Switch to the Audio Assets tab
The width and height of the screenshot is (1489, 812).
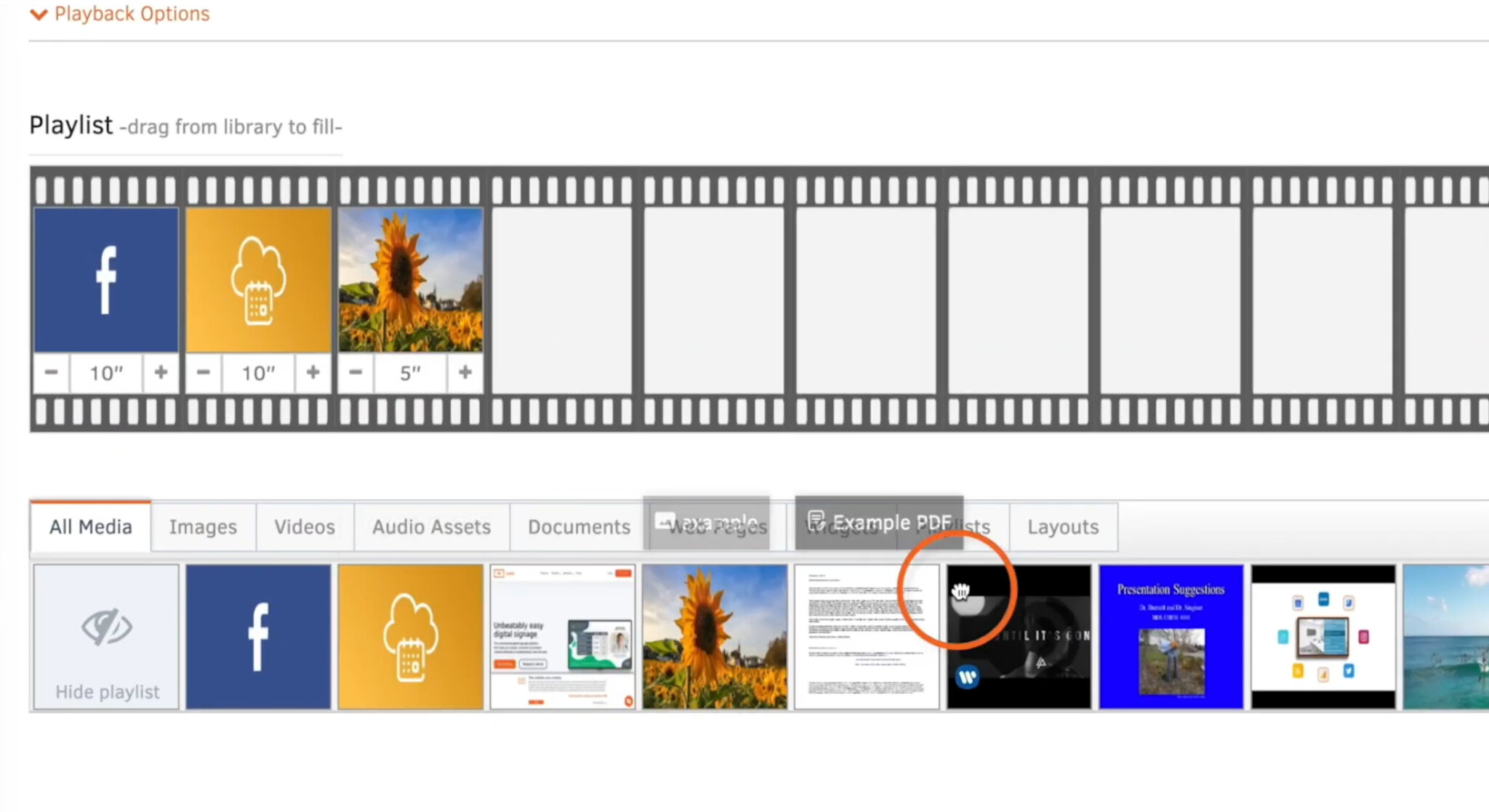tap(430, 527)
